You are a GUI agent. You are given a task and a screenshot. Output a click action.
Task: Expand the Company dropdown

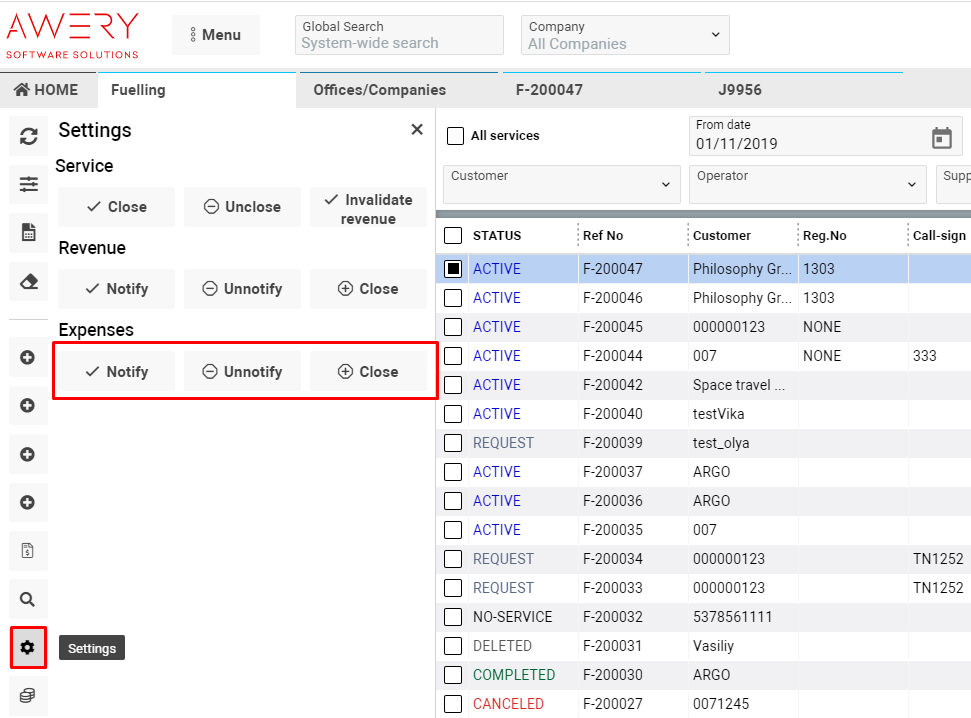point(625,35)
